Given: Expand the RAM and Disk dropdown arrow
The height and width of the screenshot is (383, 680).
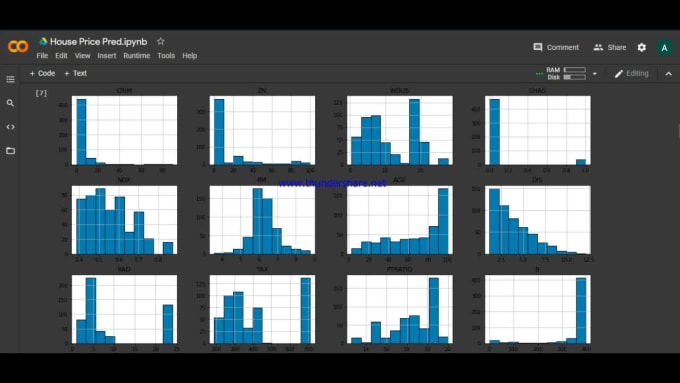Looking at the screenshot, I should (595, 74).
